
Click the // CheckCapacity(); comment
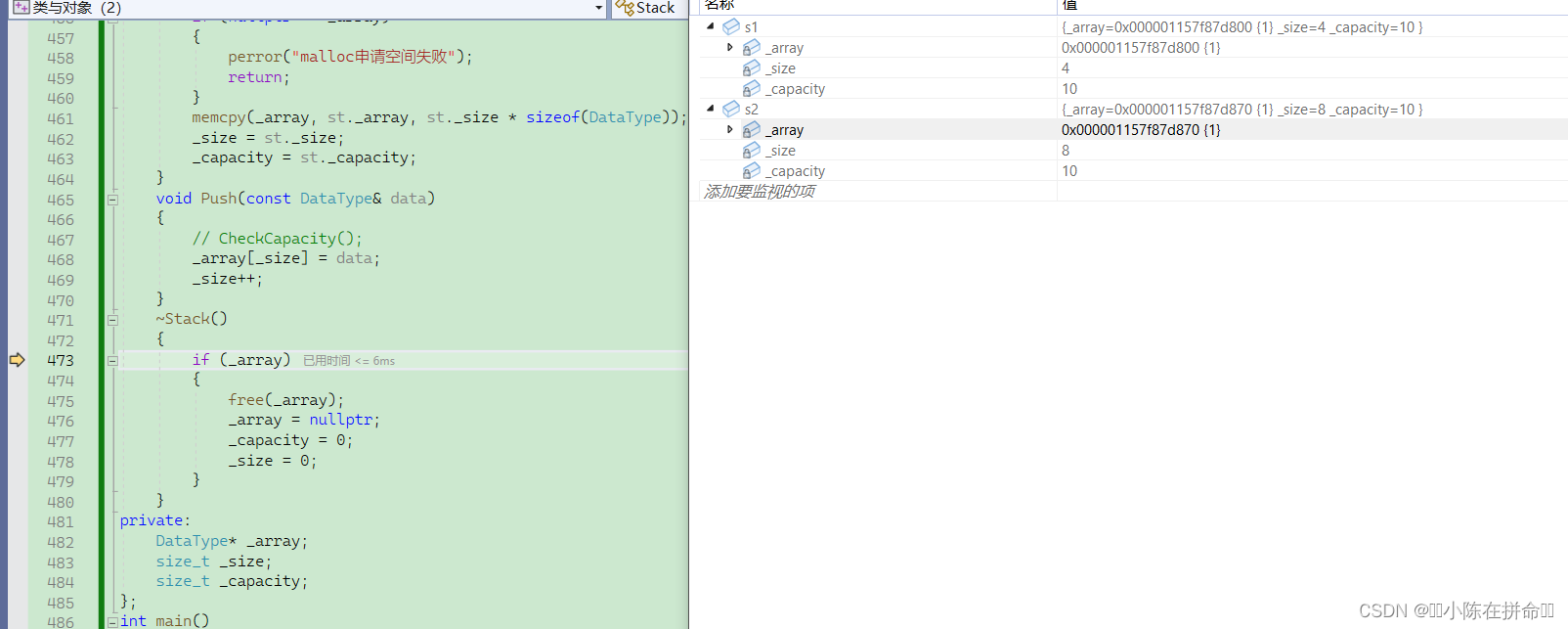click(x=278, y=239)
